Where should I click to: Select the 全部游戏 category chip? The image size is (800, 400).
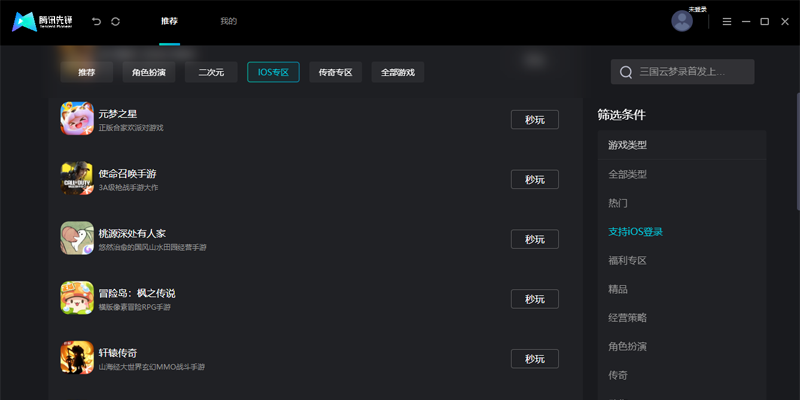click(x=398, y=72)
